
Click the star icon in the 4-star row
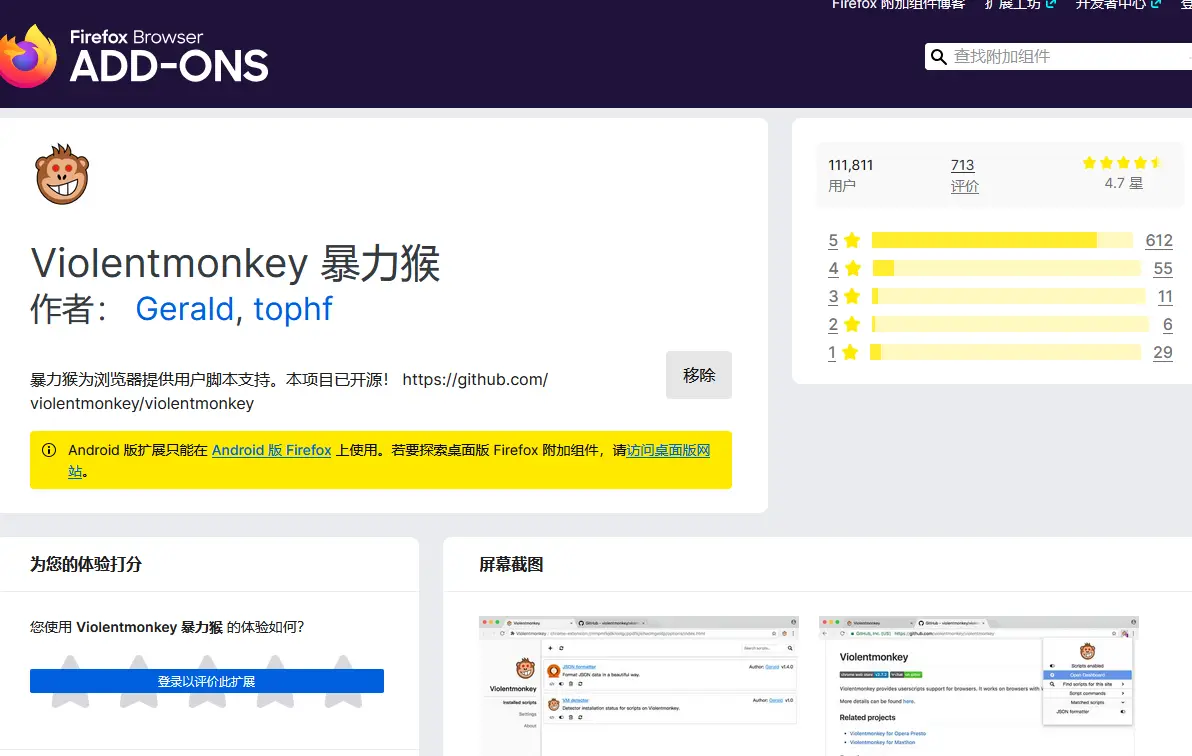[852, 268]
